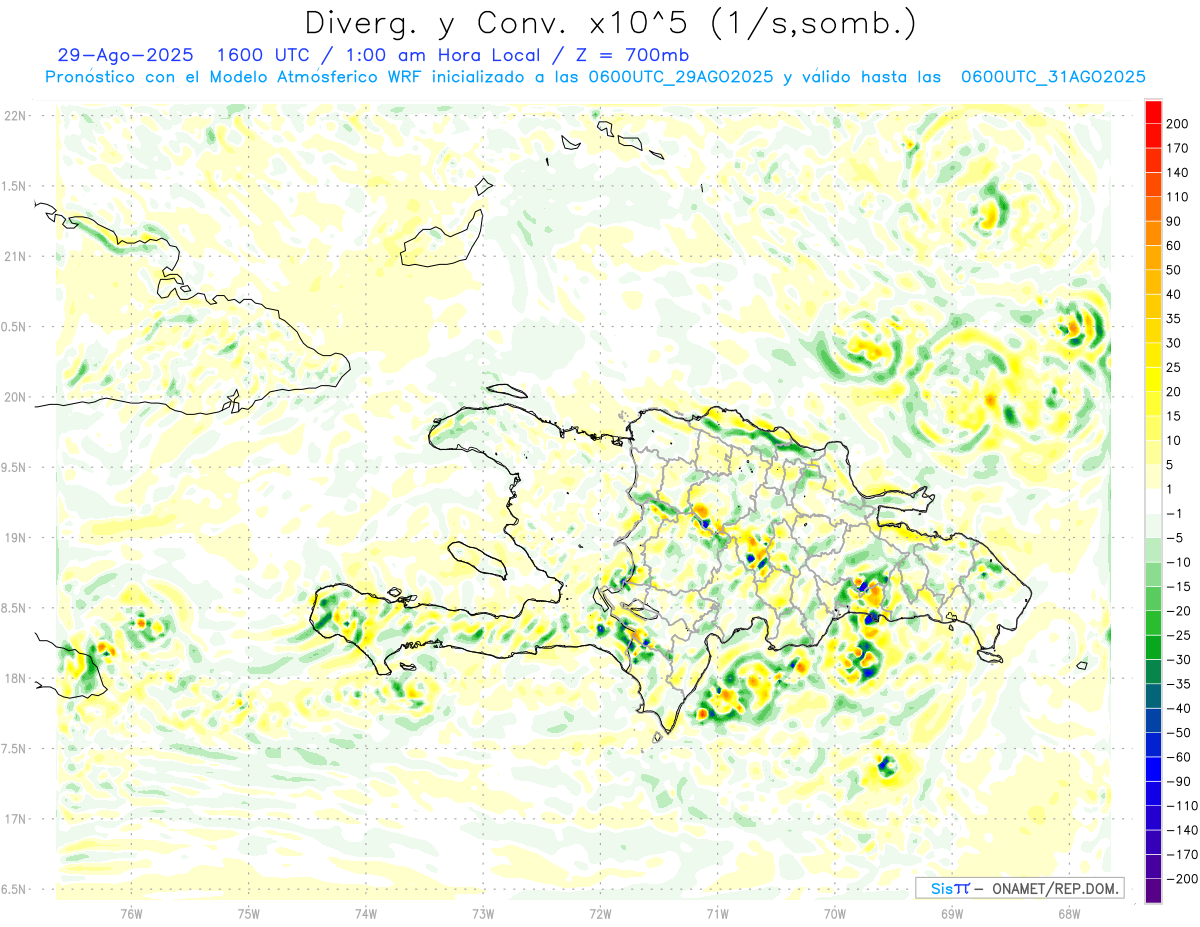This screenshot has width=1200, height=927.
Task: Click the latitude label '19N'
Action: tap(15, 537)
